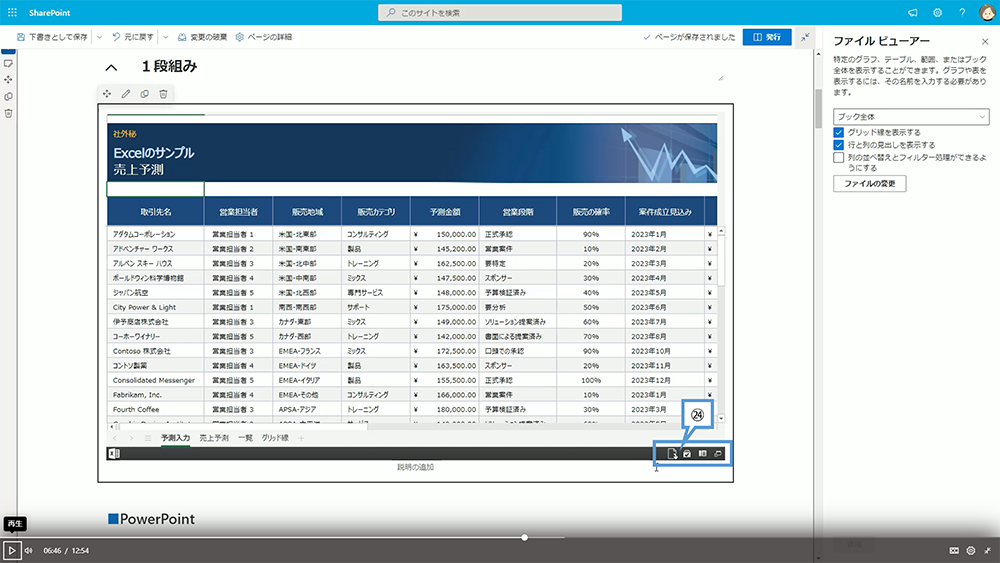The image size is (1000, 563).
Task: Click the web part edit pencil icon
Action: (126, 94)
